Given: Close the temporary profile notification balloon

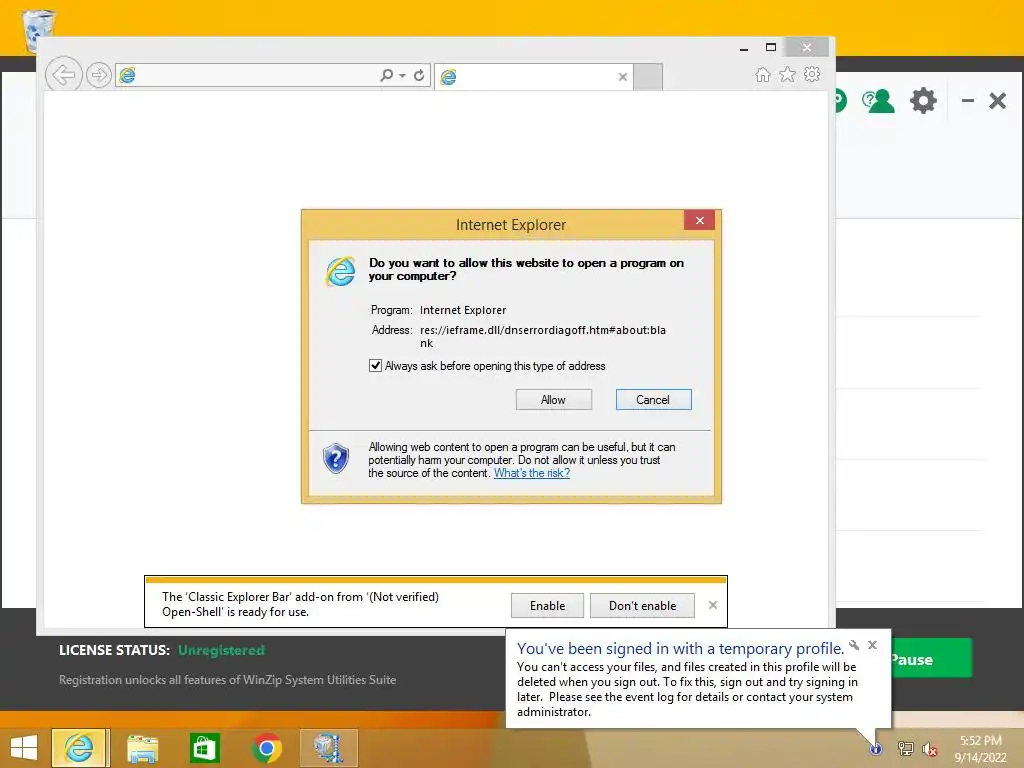Looking at the screenshot, I should click(x=872, y=645).
